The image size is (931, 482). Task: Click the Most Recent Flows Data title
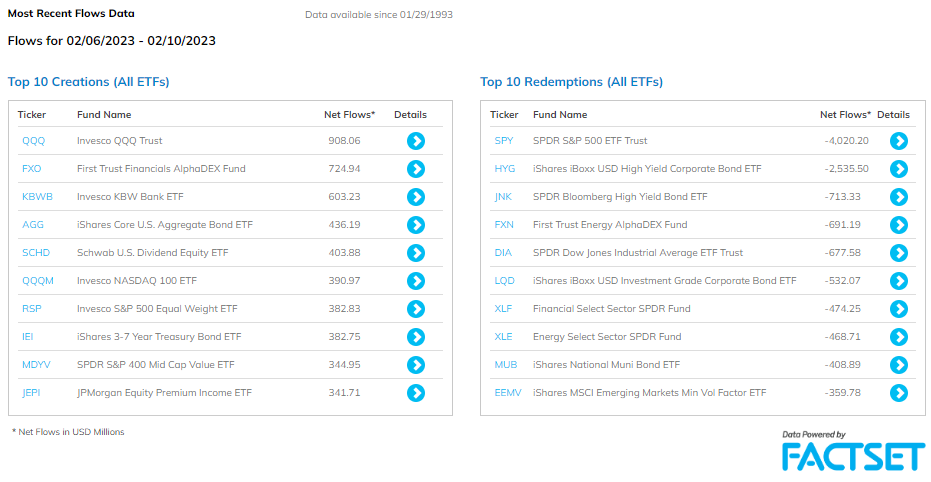coord(71,13)
